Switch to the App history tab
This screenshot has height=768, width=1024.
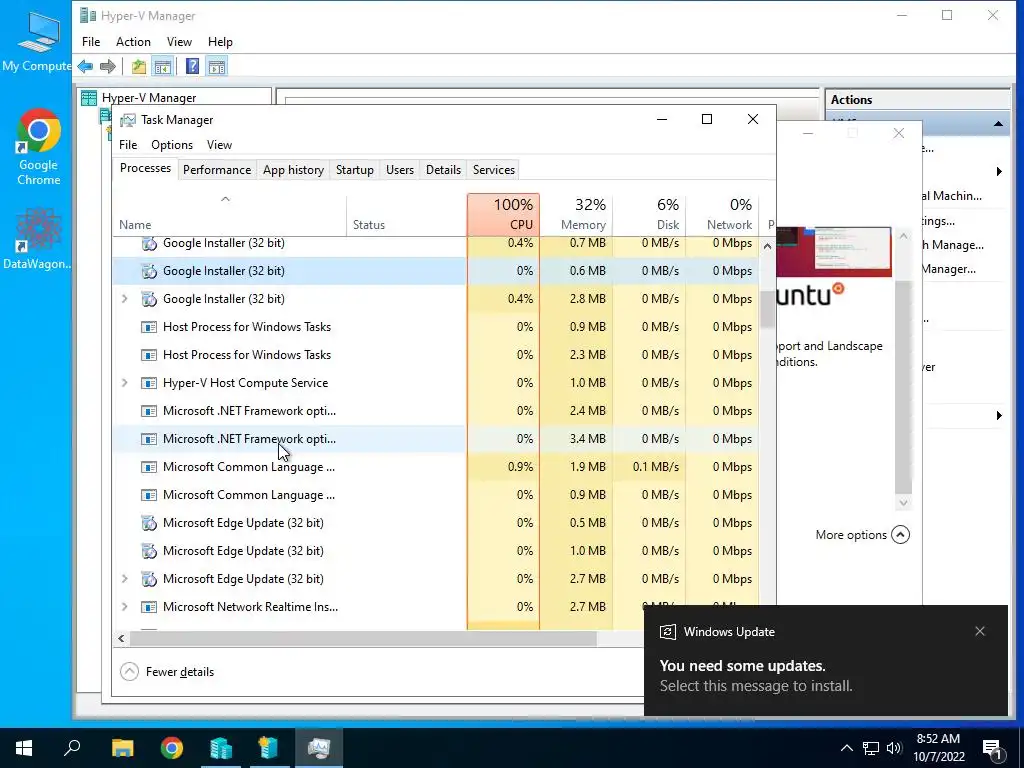point(293,170)
